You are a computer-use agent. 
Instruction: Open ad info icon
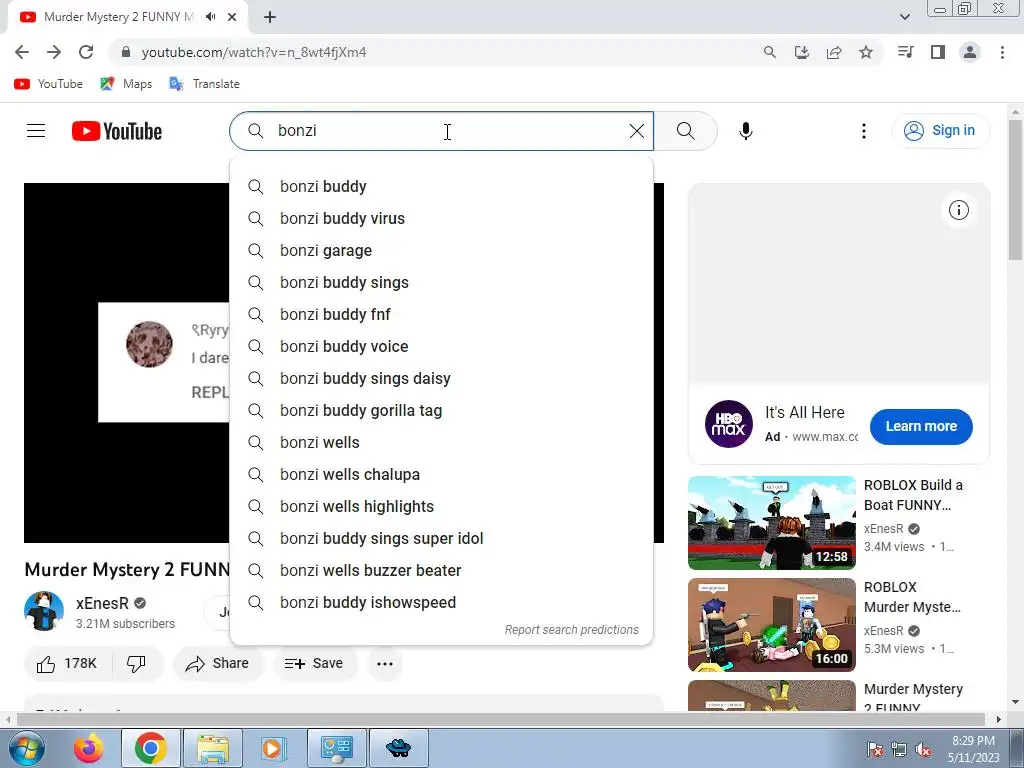[x=959, y=210]
